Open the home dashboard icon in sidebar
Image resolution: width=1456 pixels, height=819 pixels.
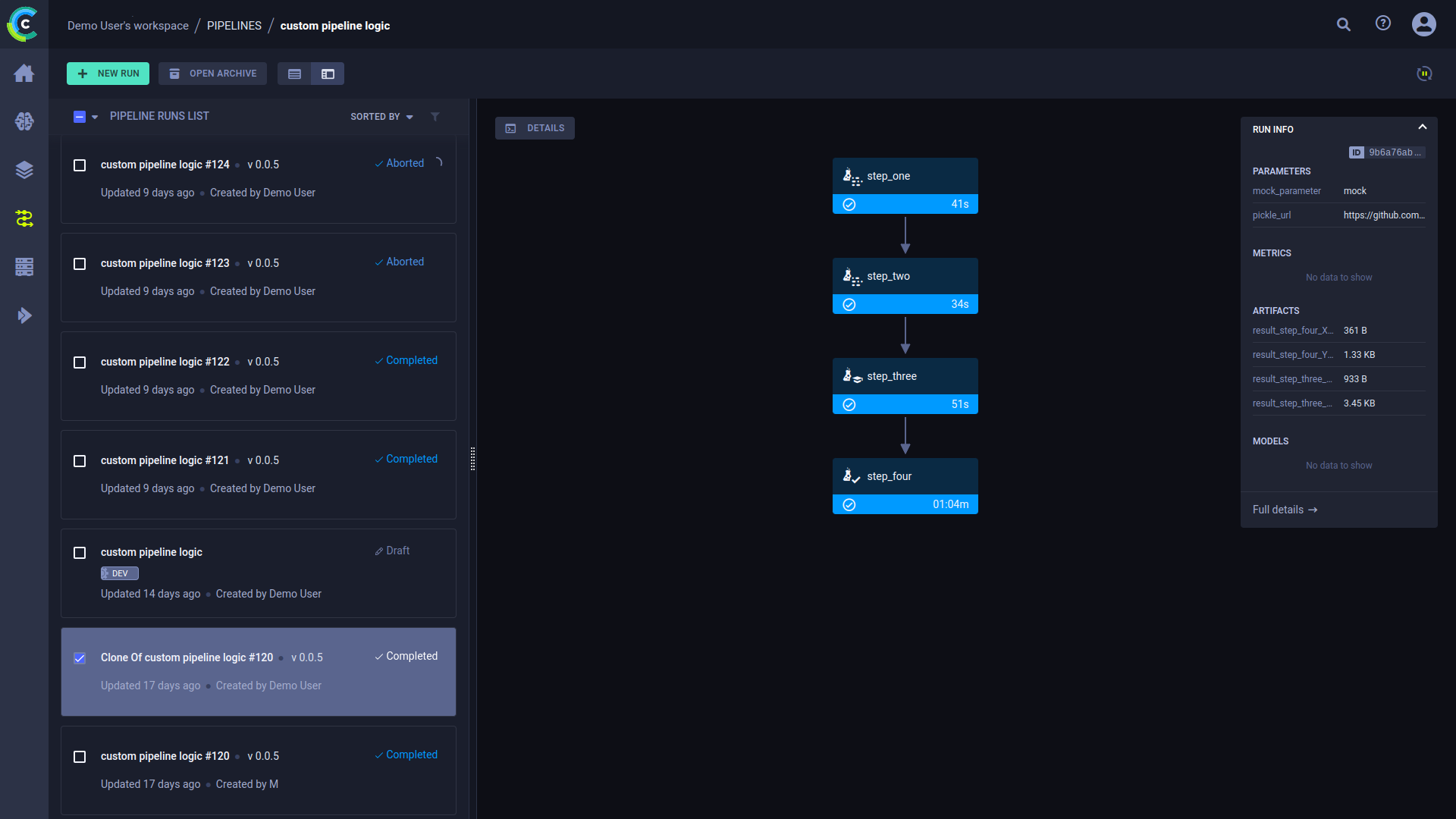coord(24,73)
